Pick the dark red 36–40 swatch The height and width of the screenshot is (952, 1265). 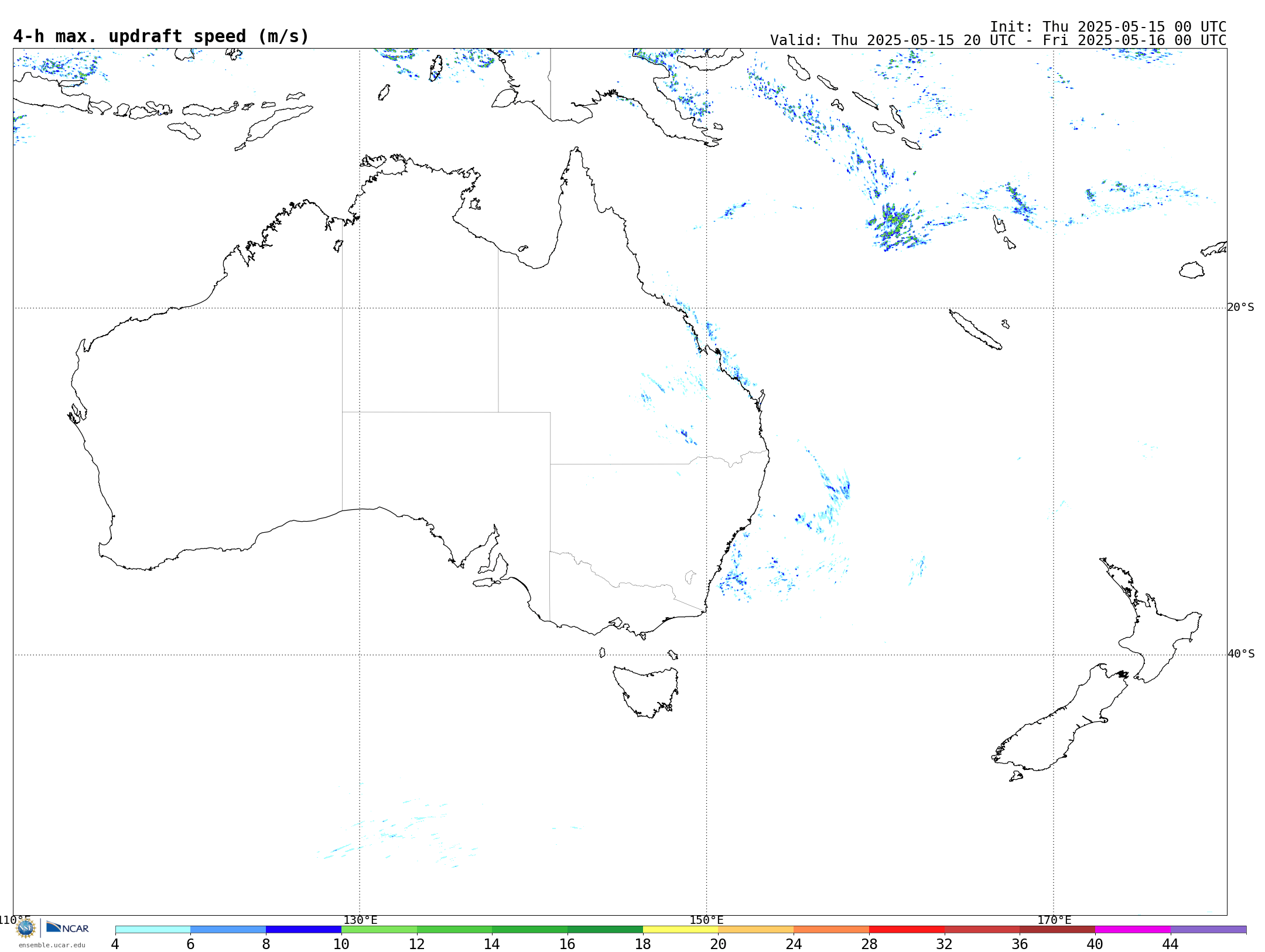point(1057,930)
